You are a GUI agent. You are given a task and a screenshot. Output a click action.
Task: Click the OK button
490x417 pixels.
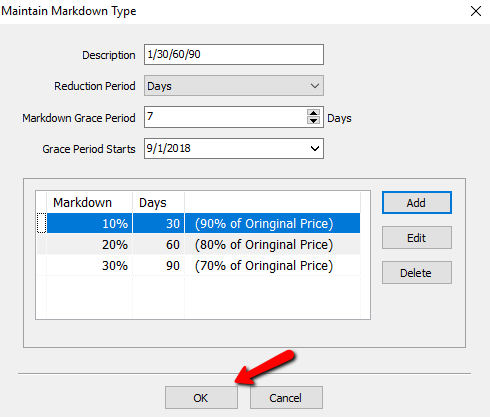pyautogui.click(x=201, y=397)
